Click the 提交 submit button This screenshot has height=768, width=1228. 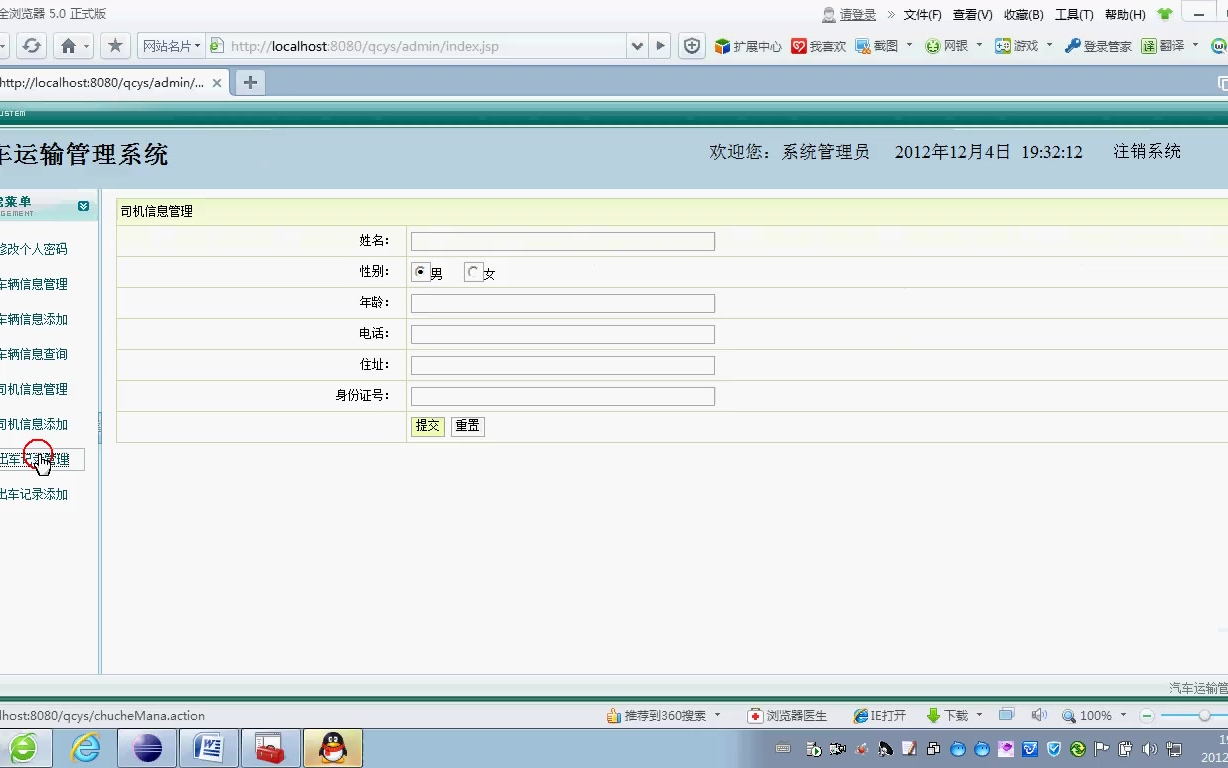pos(427,425)
